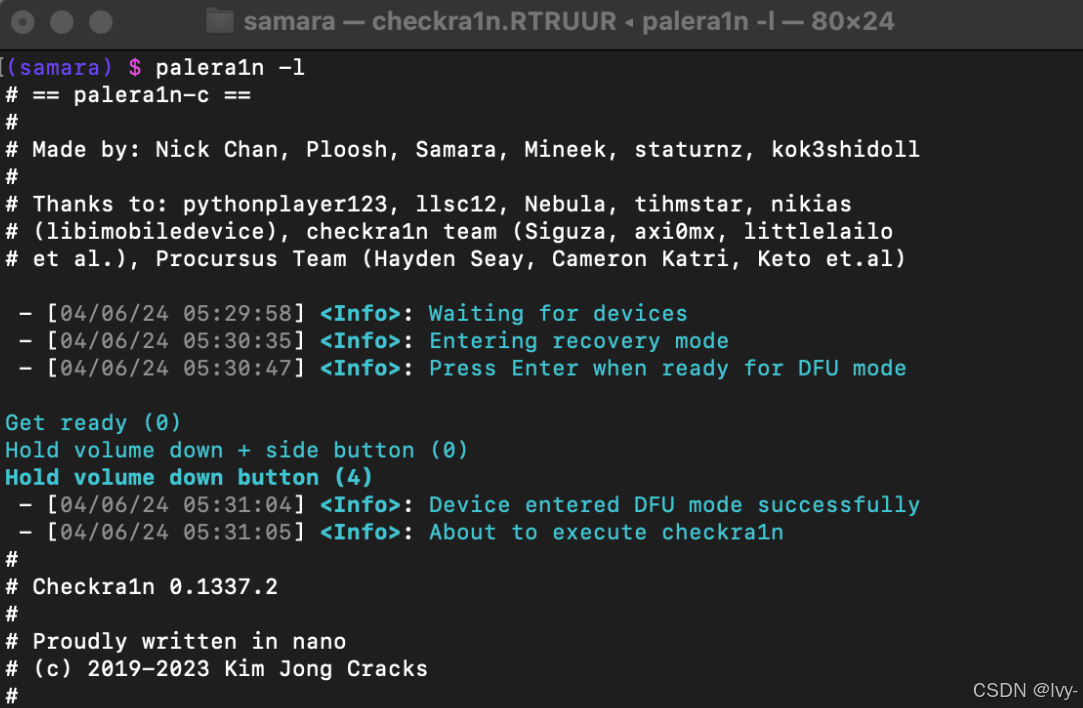This screenshot has width=1083, height=708.
Task: Click the green zoom window button
Action: pyautogui.click(x=100, y=22)
